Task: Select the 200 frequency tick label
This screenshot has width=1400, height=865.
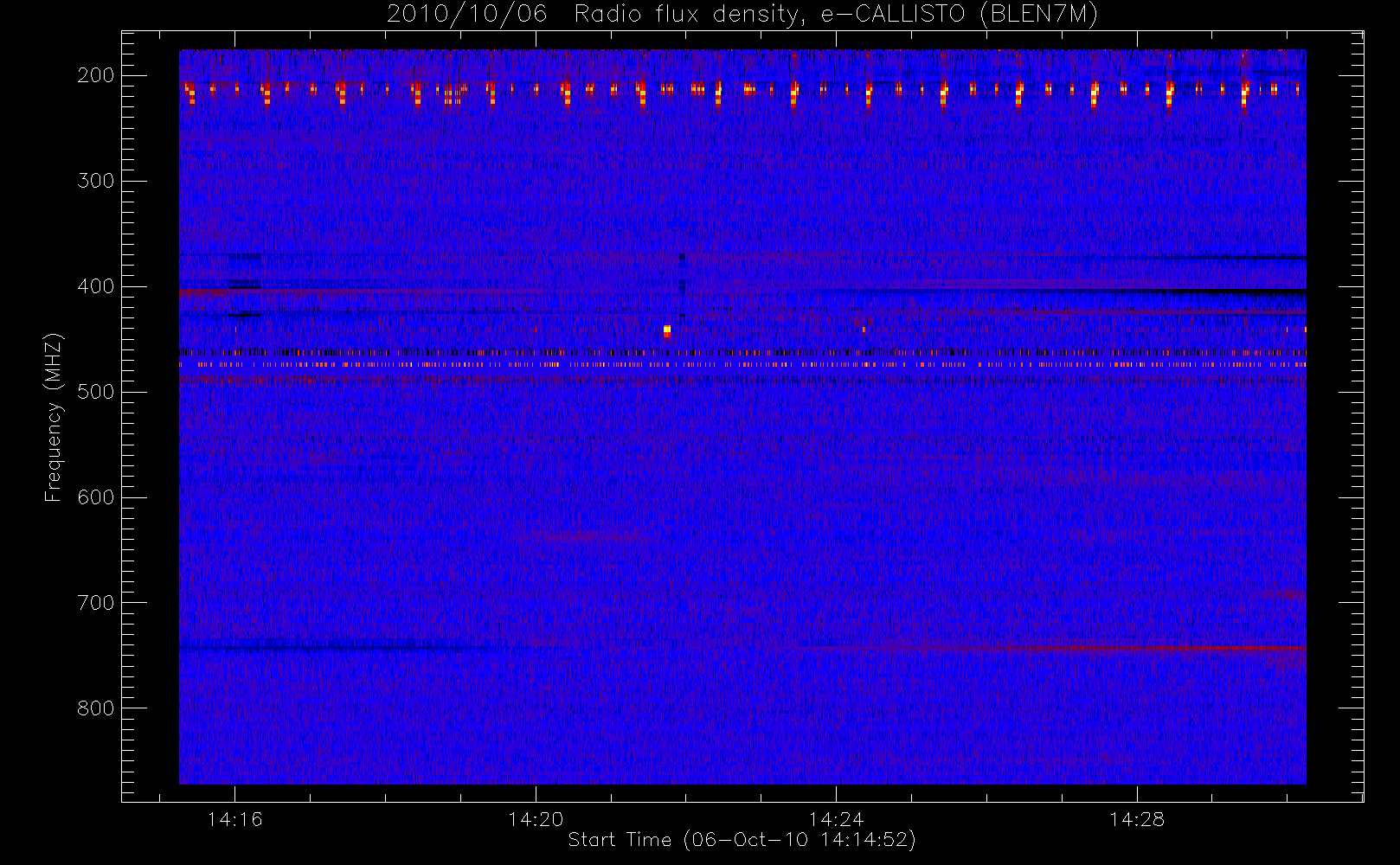Action: [95, 75]
